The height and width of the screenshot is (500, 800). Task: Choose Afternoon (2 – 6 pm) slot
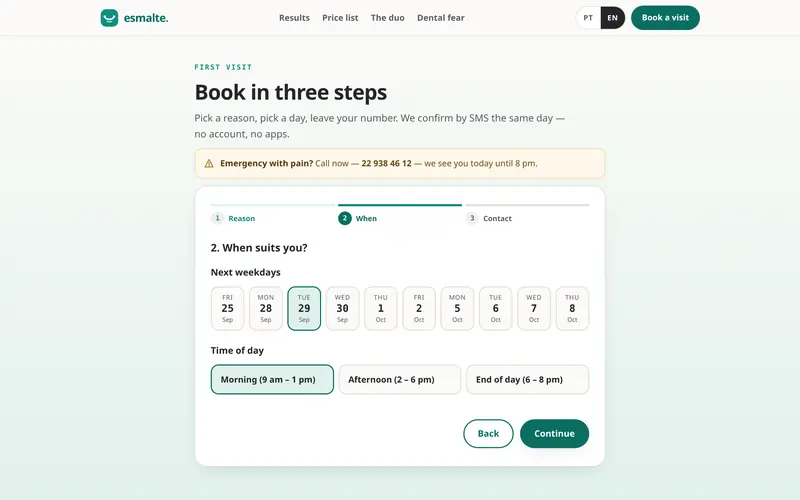[x=400, y=380]
